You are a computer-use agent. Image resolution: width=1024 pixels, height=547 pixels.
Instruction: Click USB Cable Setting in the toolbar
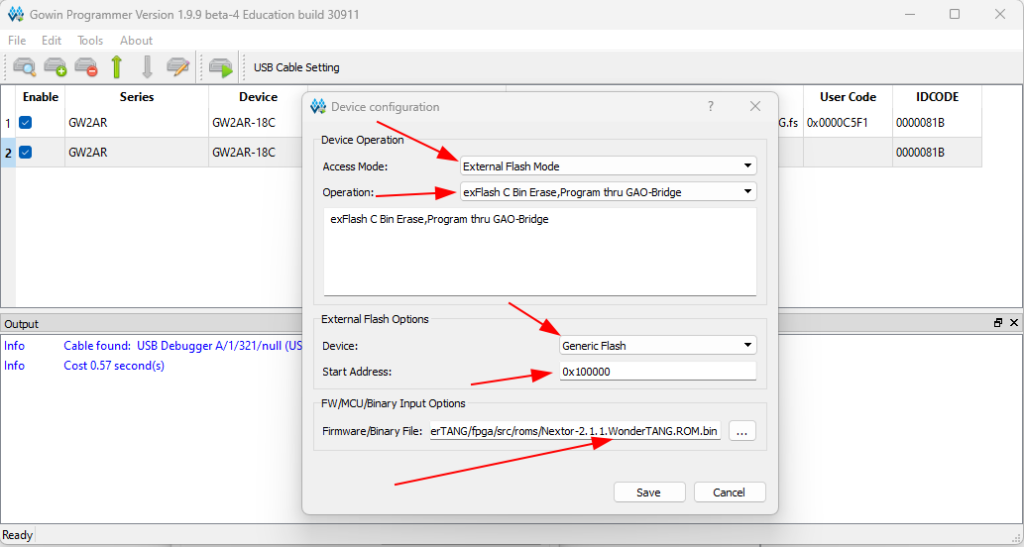296,67
